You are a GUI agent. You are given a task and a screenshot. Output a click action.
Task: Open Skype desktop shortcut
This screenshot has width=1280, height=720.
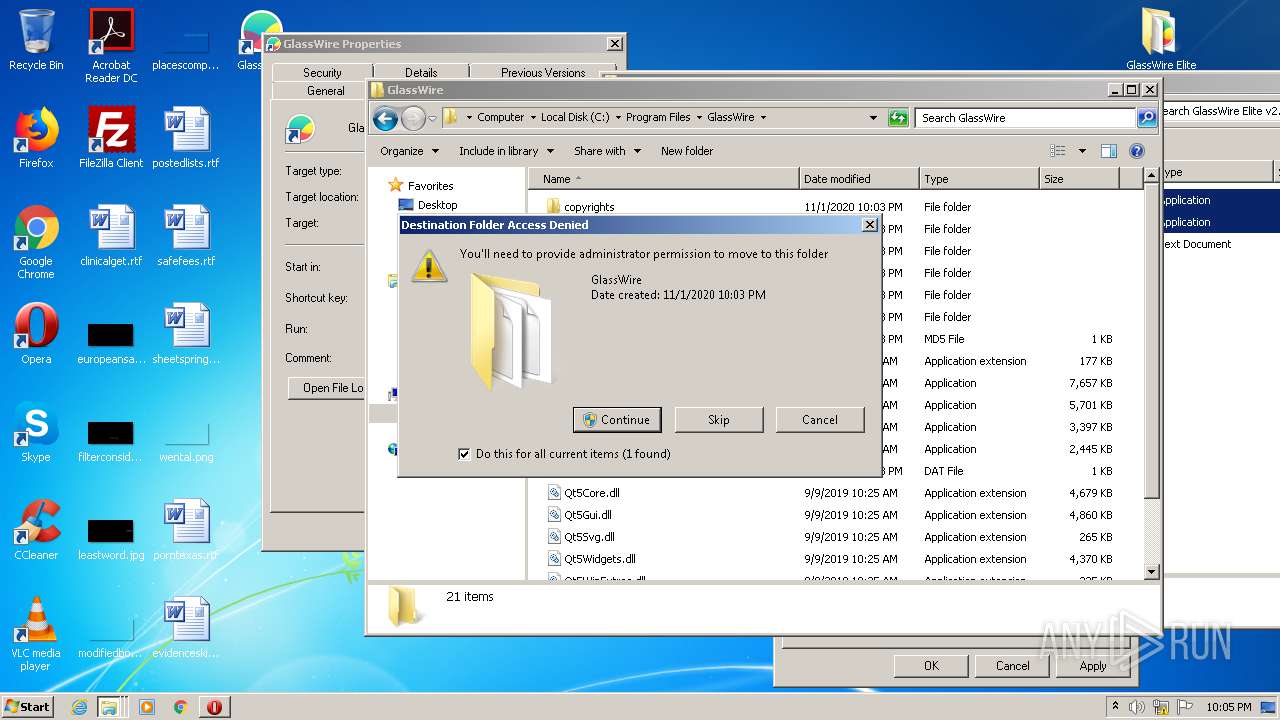[x=36, y=432]
